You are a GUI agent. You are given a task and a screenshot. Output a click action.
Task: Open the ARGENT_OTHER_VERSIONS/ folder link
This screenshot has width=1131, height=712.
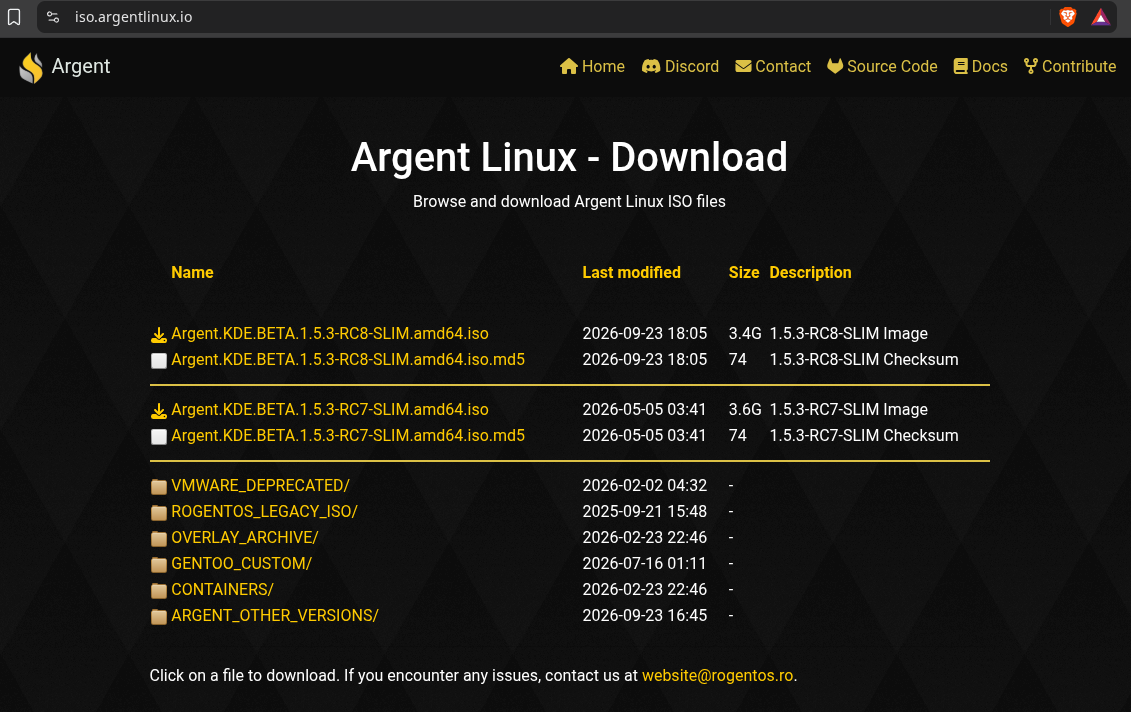point(275,615)
